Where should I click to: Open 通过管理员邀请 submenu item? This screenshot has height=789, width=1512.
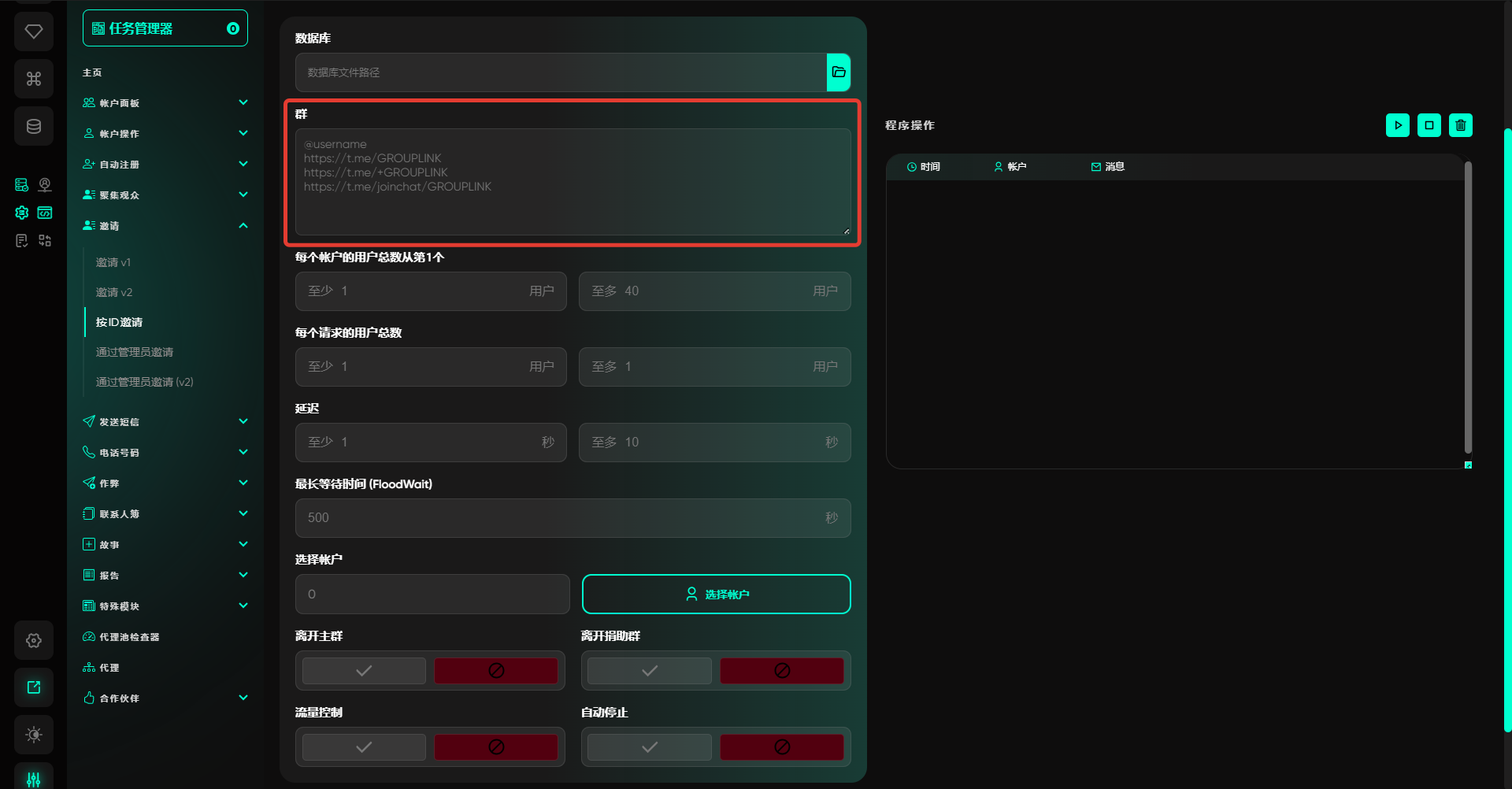[x=135, y=352]
